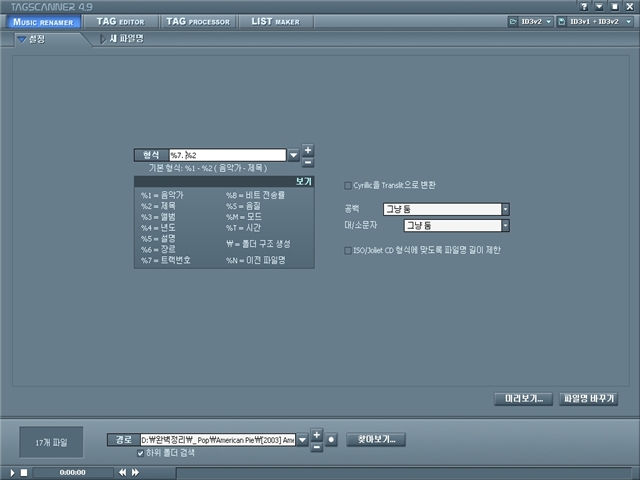Click the minus icon next to path field
Image resolution: width=640 pixels, height=480 pixels.
(x=316, y=446)
